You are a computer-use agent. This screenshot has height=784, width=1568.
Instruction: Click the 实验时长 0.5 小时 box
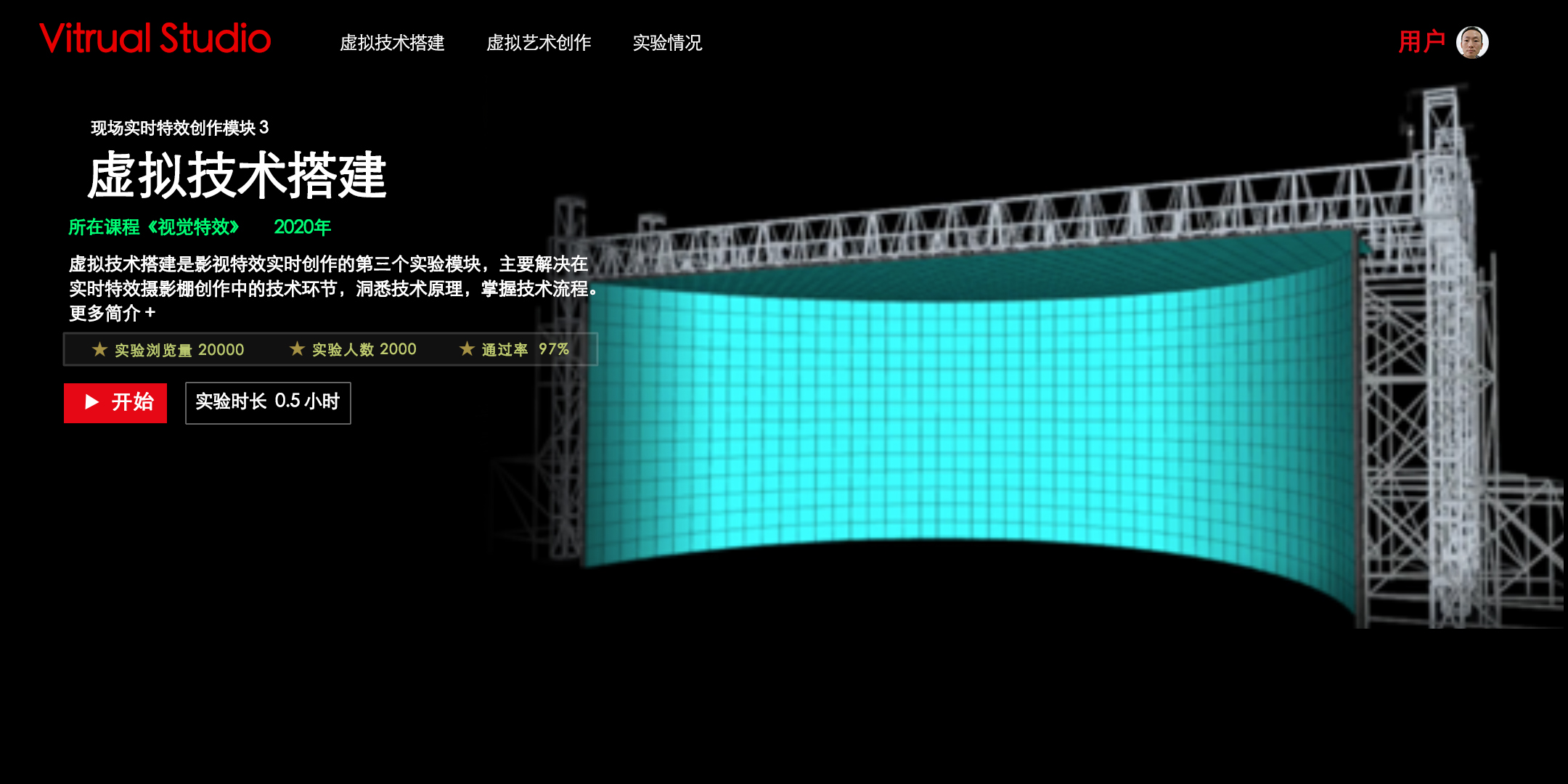pyautogui.click(x=268, y=402)
